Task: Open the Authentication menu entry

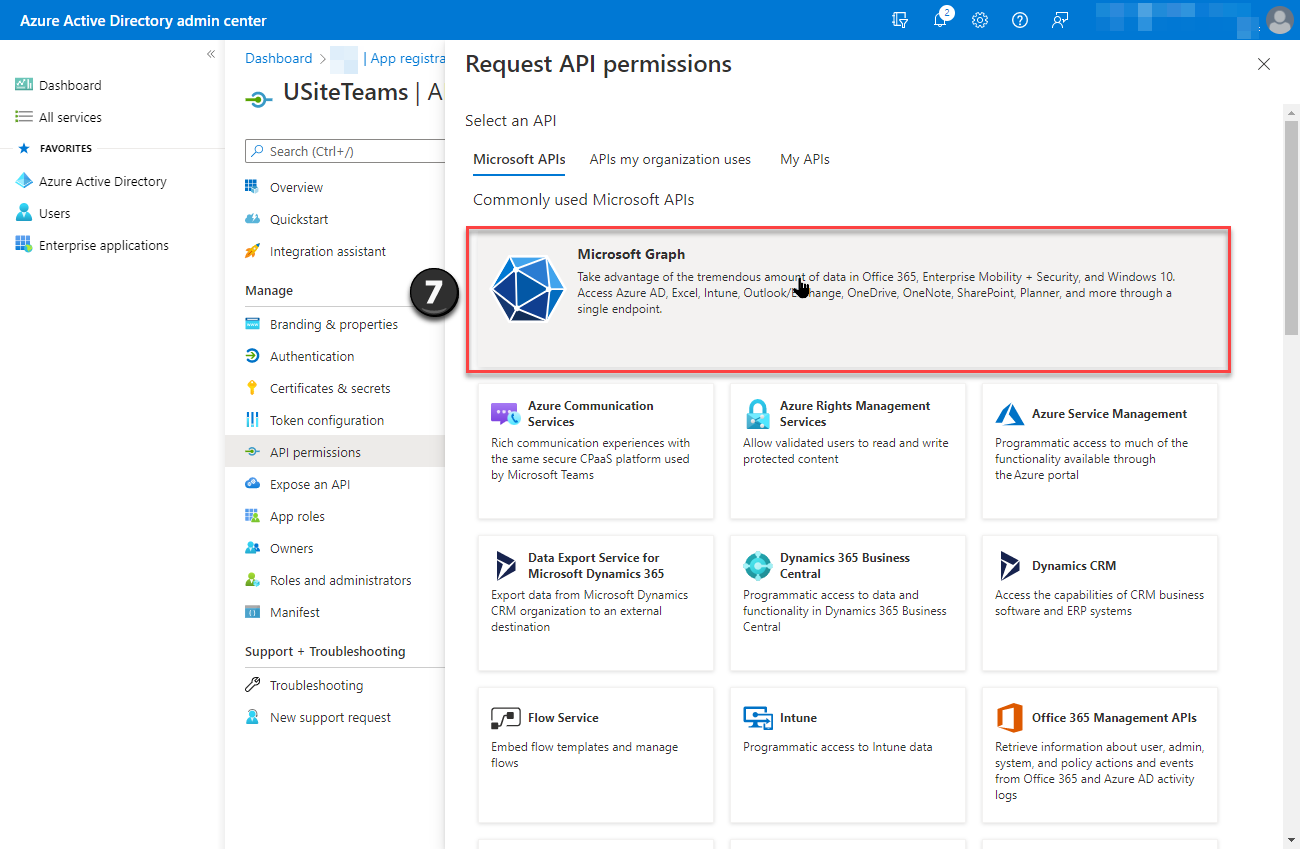Action: 335,356
